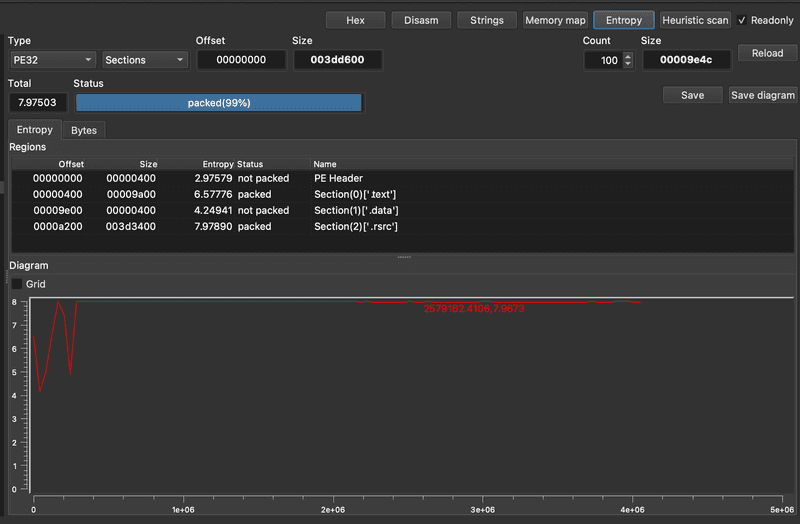Adjust the Count stepper arrows
This screenshot has width=800, height=524.
[628, 60]
